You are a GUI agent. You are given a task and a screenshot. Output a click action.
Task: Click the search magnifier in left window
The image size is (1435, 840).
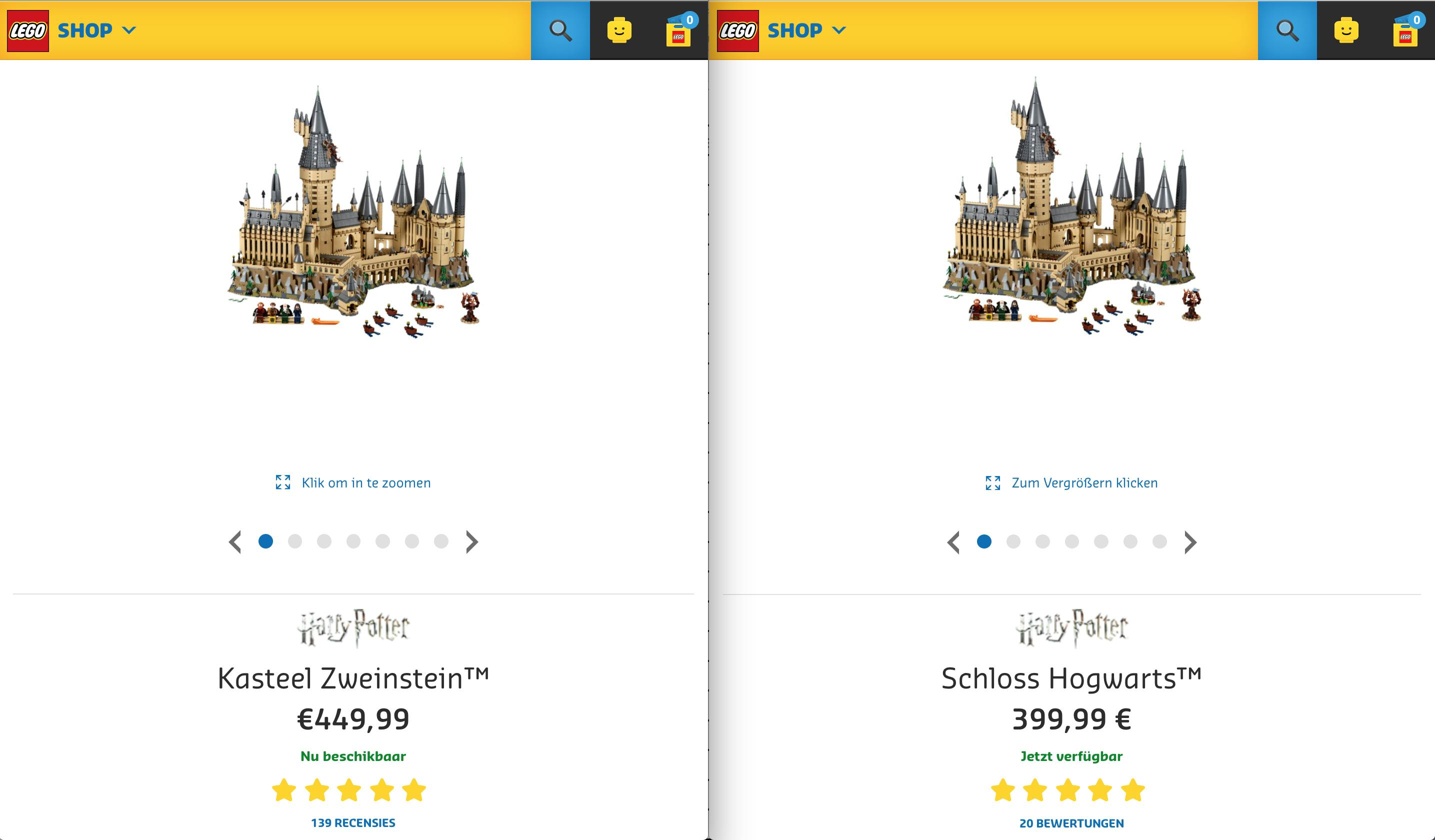560,30
